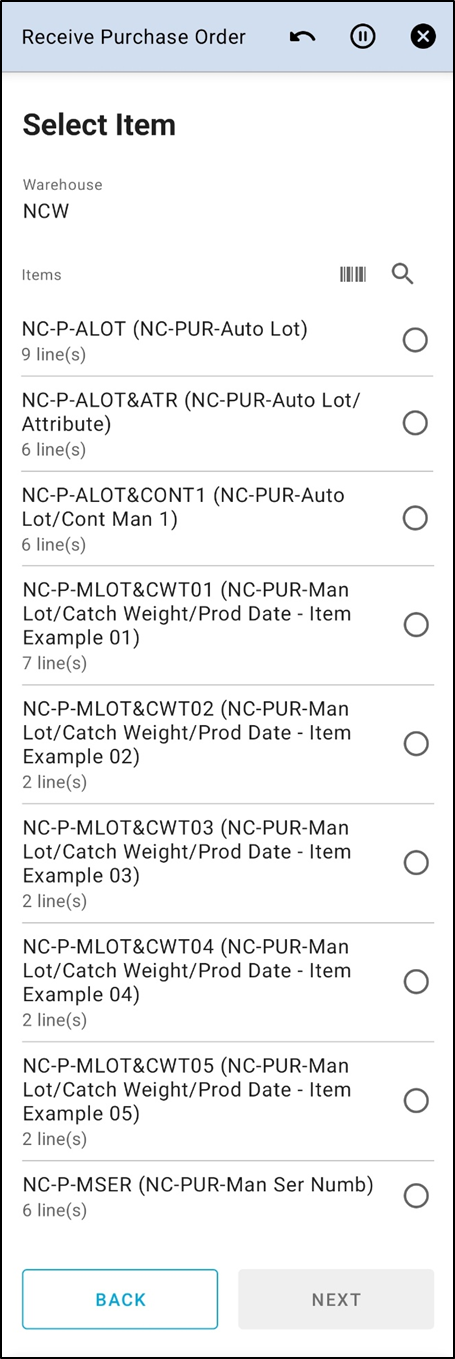The image size is (455, 1359).
Task: Select the NC-P-MSER radio button
Action: (x=415, y=1196)
